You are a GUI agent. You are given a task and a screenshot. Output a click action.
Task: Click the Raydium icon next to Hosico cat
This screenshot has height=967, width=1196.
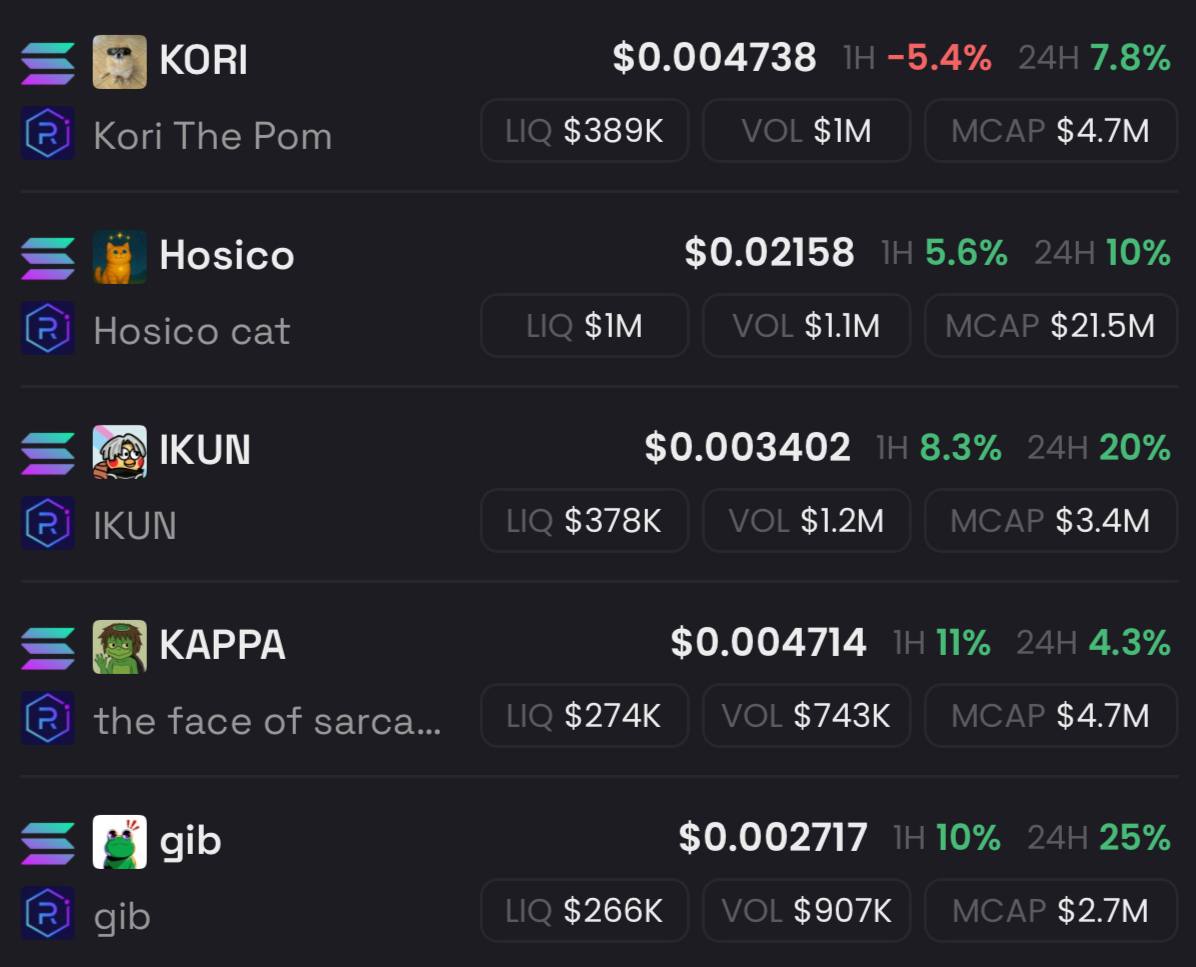[48, 328]
